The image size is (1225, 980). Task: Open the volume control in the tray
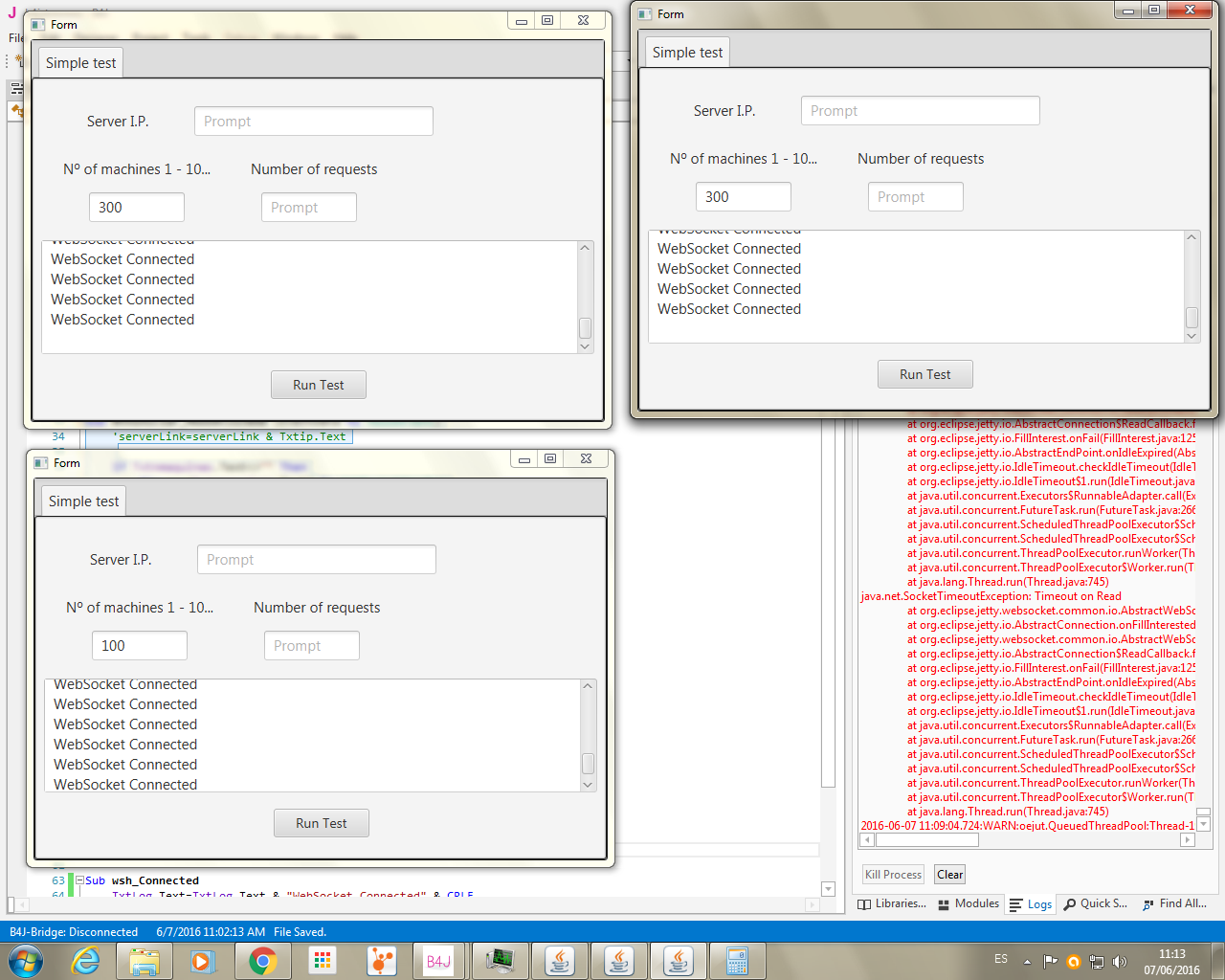point(1120,961)
